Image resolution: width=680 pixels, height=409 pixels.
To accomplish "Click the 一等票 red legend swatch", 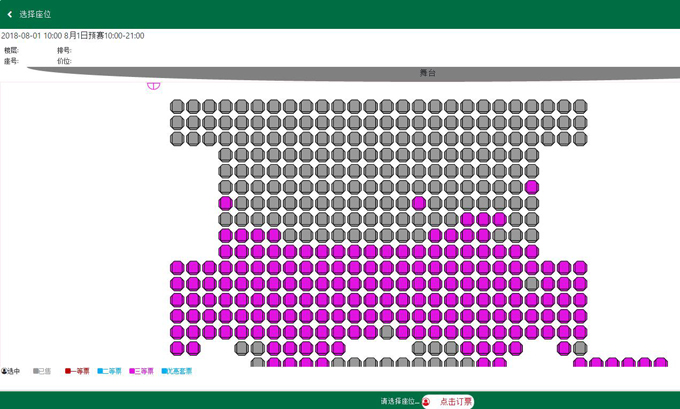I will click(x=68, y=371).
